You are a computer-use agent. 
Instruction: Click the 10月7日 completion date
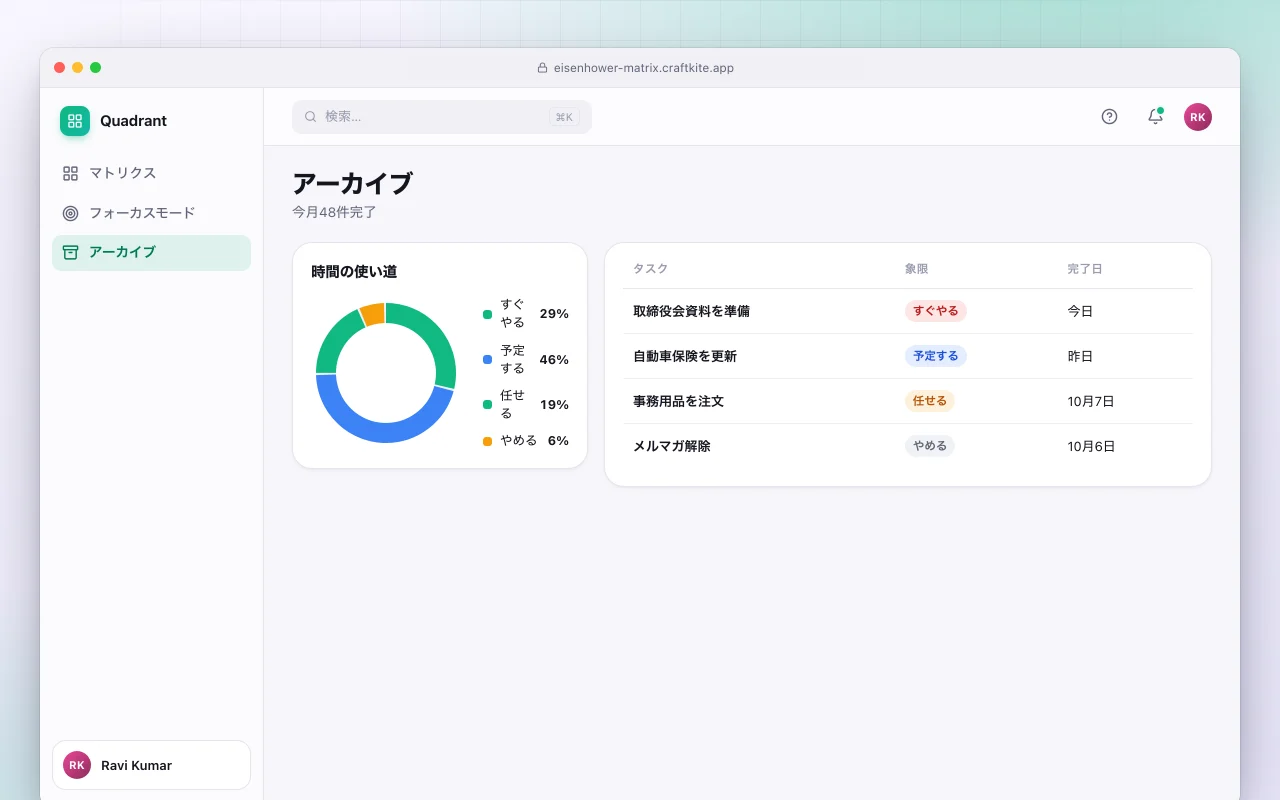pyautogui.click(x=1091, y=401)
